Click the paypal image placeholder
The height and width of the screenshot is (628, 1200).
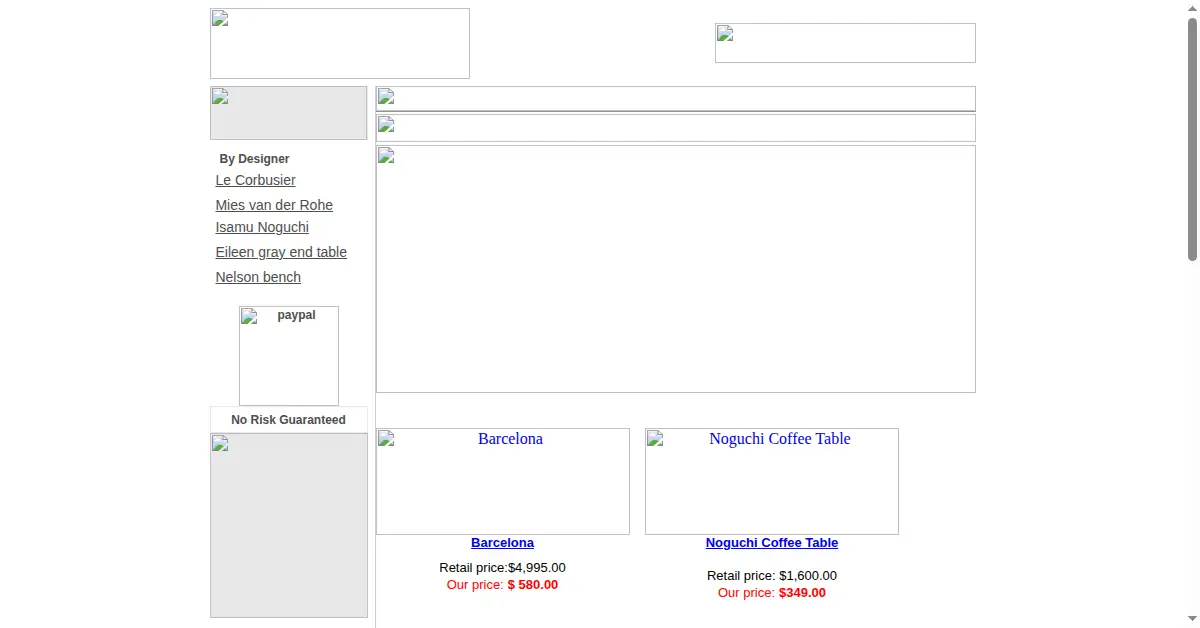[x=289, y=356]
